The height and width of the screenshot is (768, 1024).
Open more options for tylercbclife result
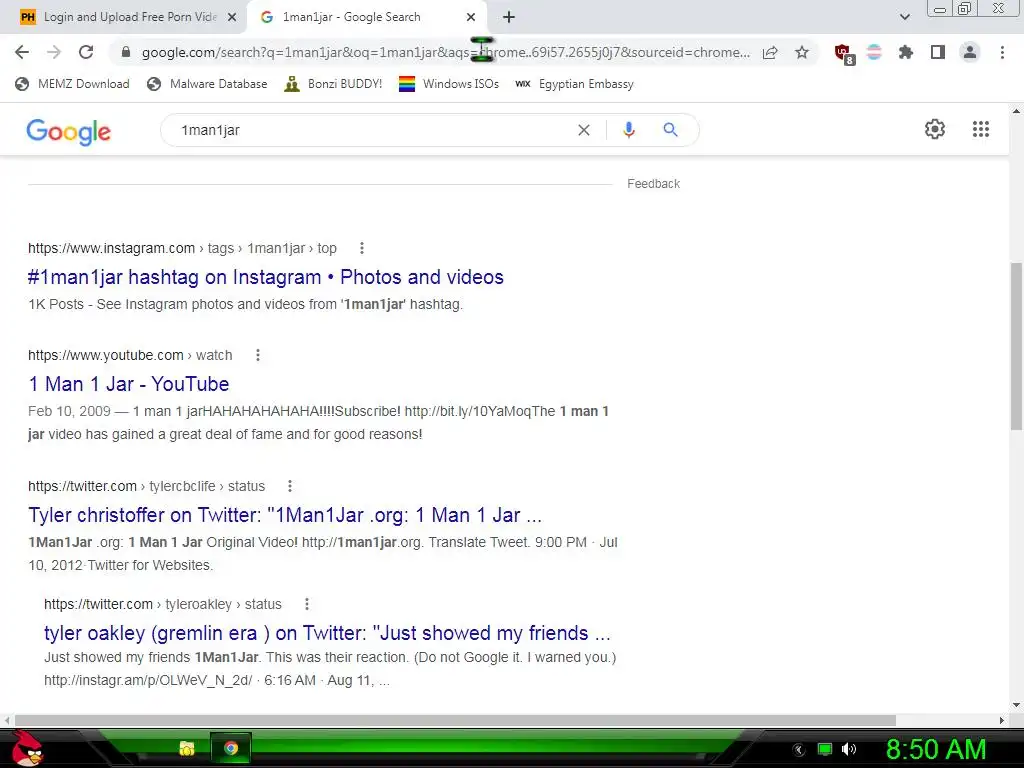tap(290, 486)
